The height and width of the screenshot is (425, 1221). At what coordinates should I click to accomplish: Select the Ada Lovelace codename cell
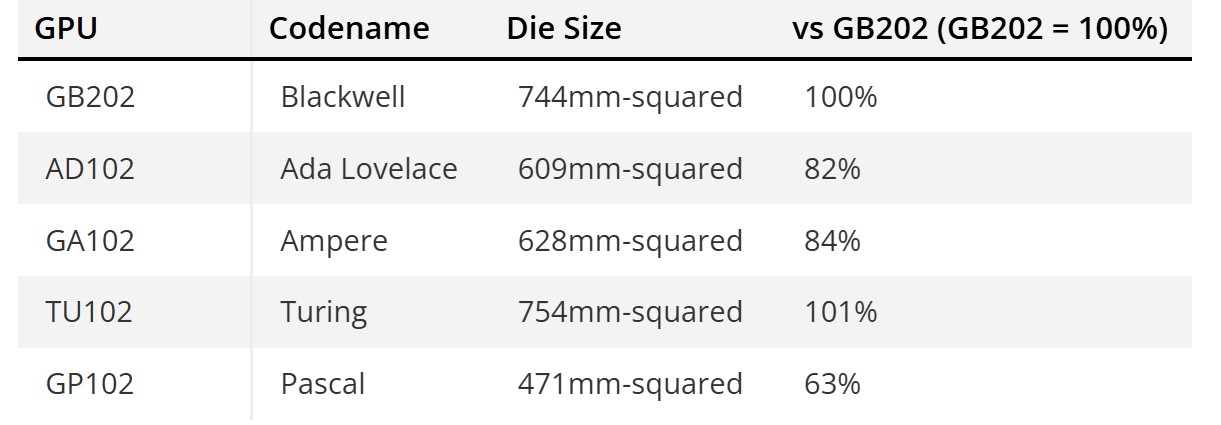369,169
